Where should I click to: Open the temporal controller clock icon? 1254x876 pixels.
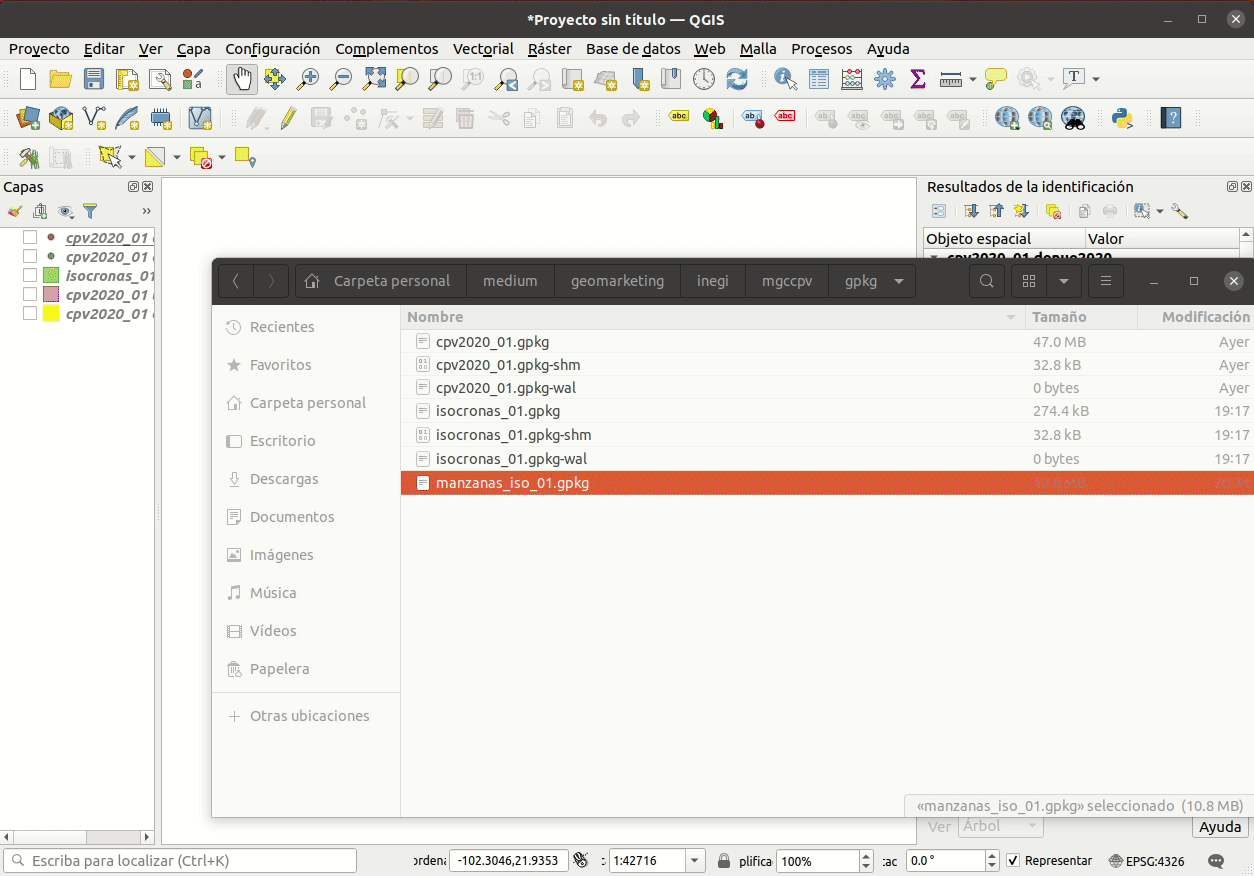click(704, 79)
